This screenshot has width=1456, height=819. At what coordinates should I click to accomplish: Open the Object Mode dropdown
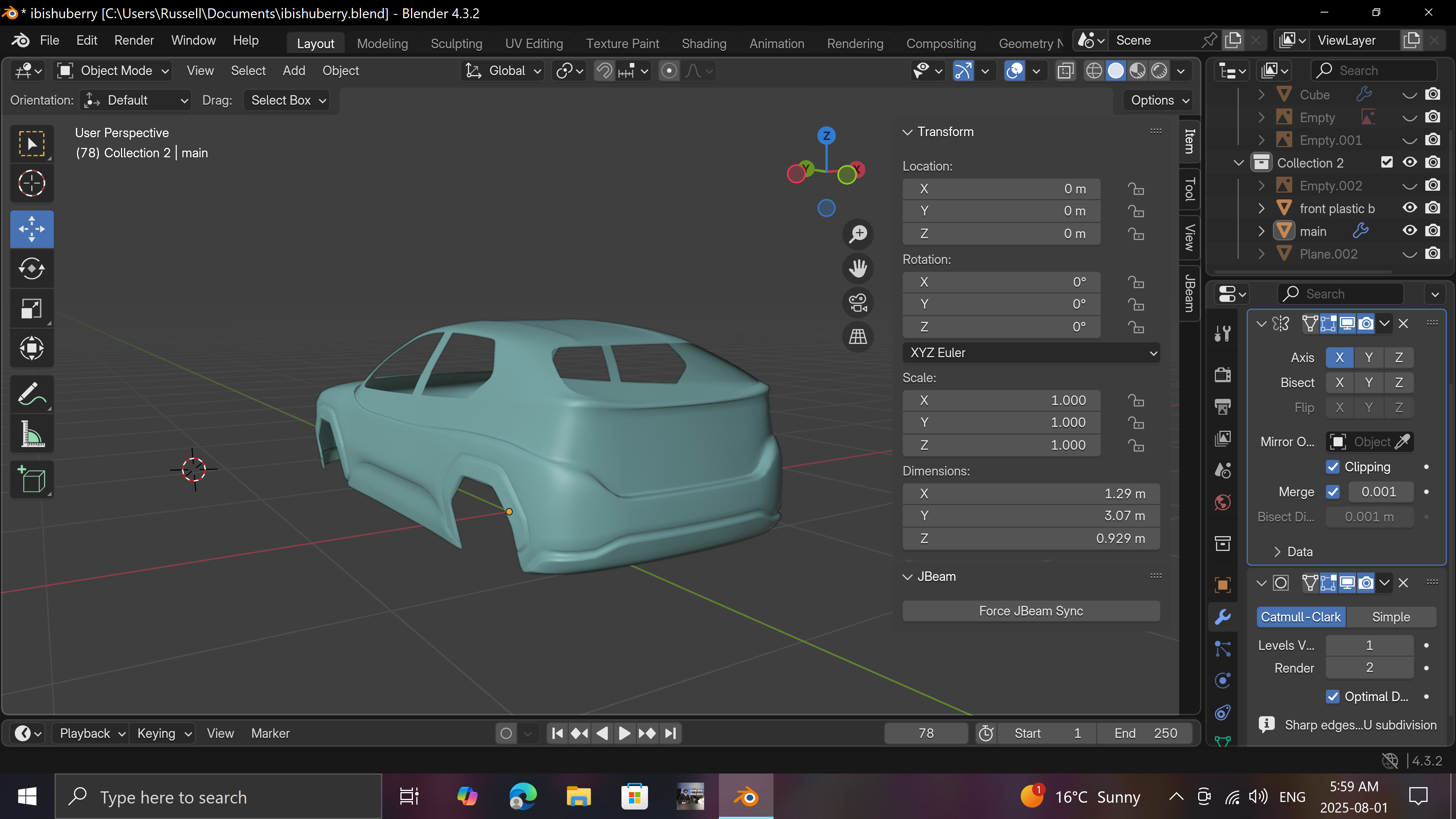click(113, 71)
